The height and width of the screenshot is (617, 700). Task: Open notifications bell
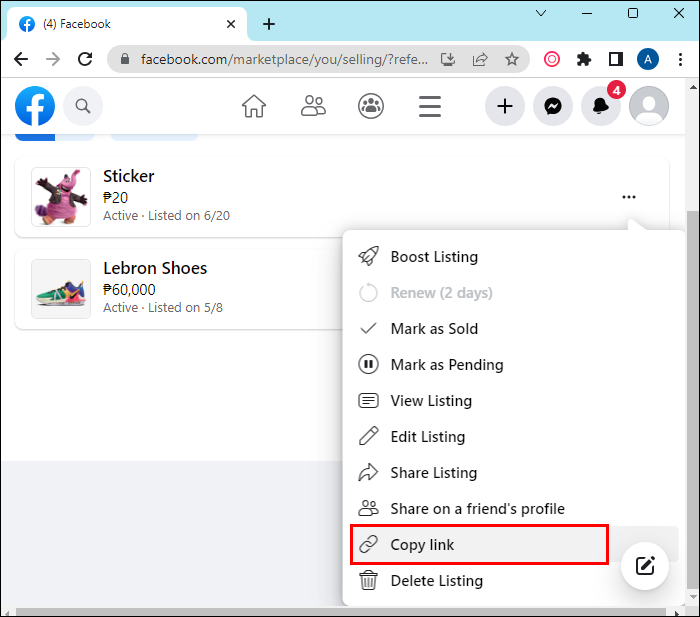[600, 106]
